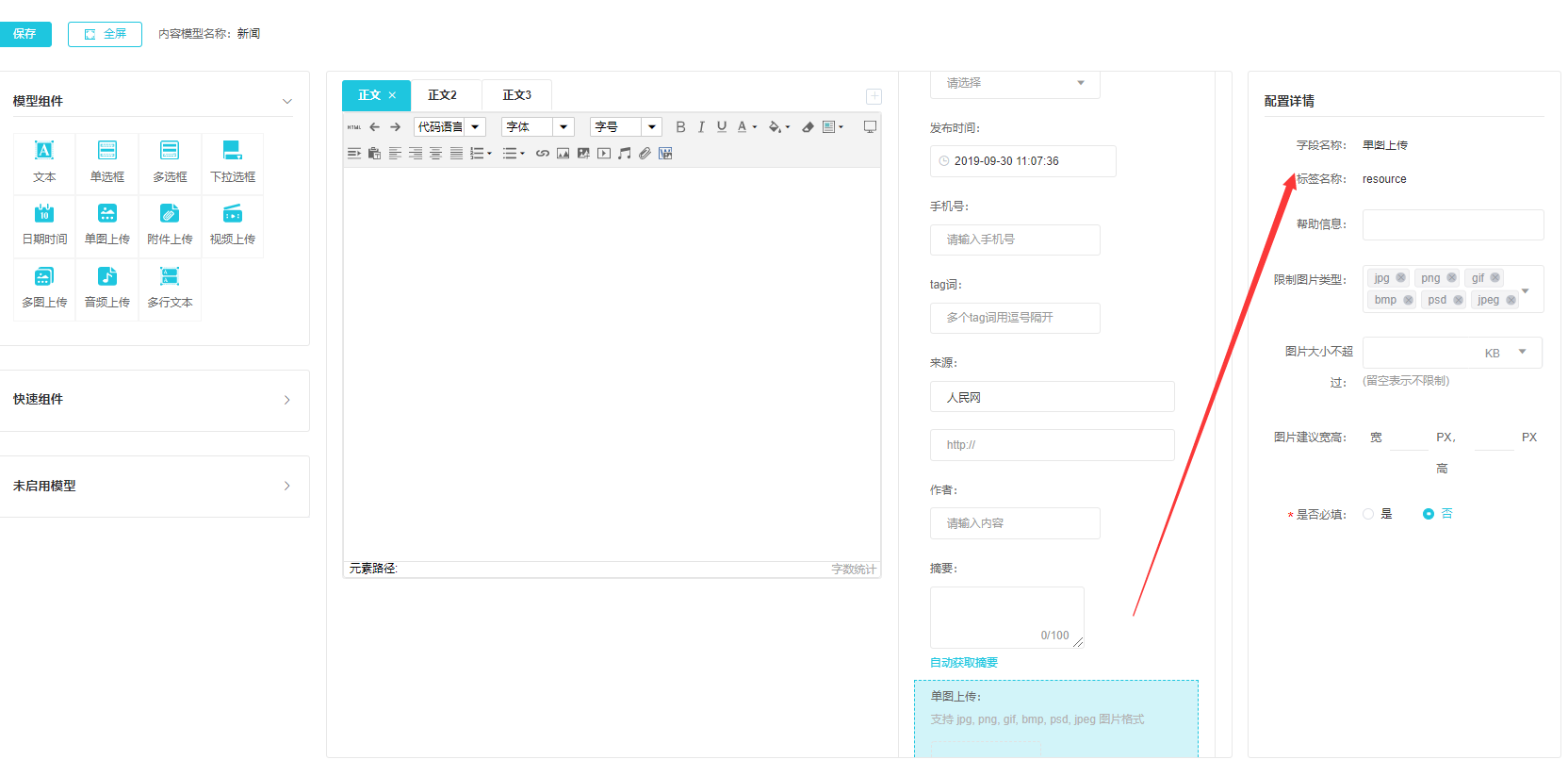The image size is (1568, 760).
Task: Add the 单图上传 single image component
Action: tap(107, 225)
